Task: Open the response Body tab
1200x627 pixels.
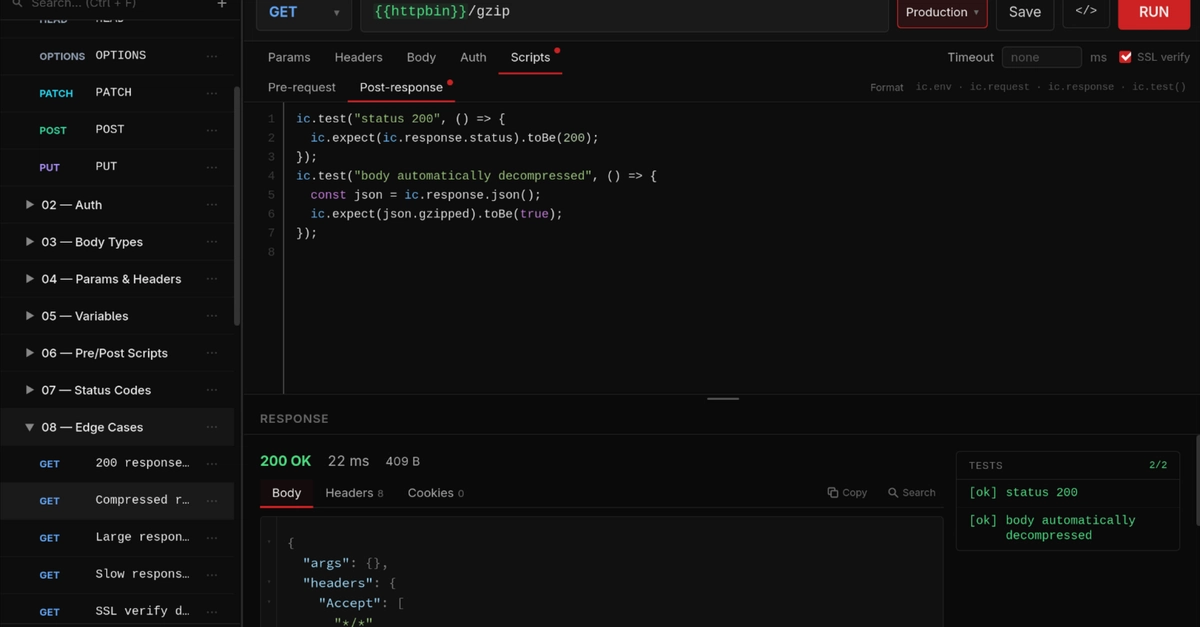Action: (x=286, y=493)
